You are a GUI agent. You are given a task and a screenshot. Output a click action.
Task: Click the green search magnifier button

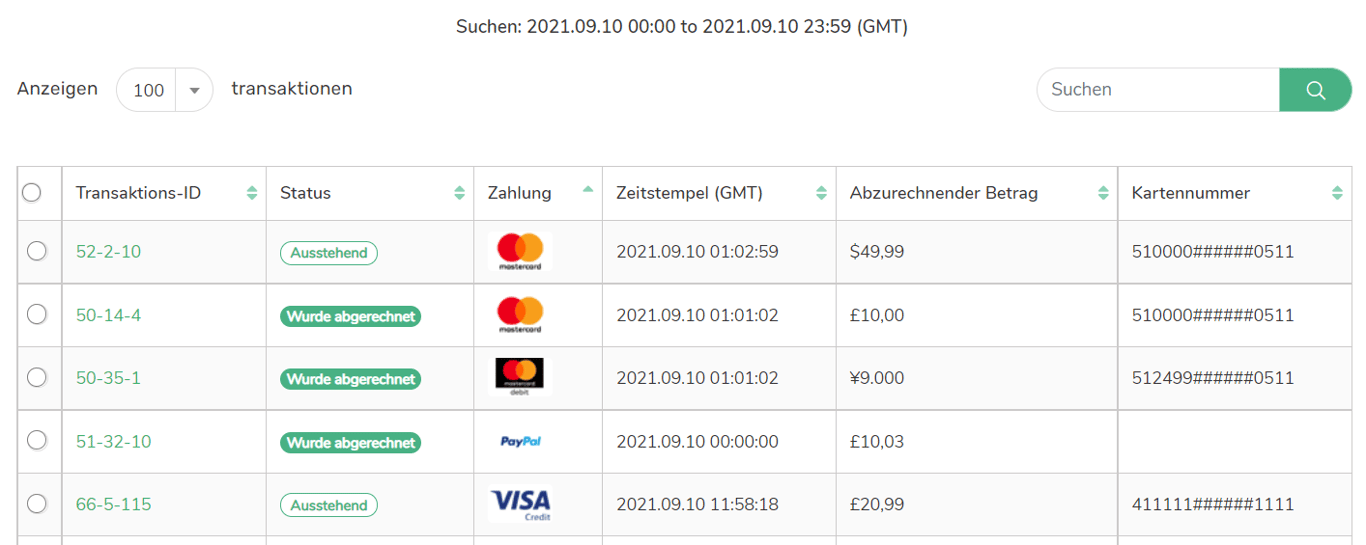[1315, 90]
